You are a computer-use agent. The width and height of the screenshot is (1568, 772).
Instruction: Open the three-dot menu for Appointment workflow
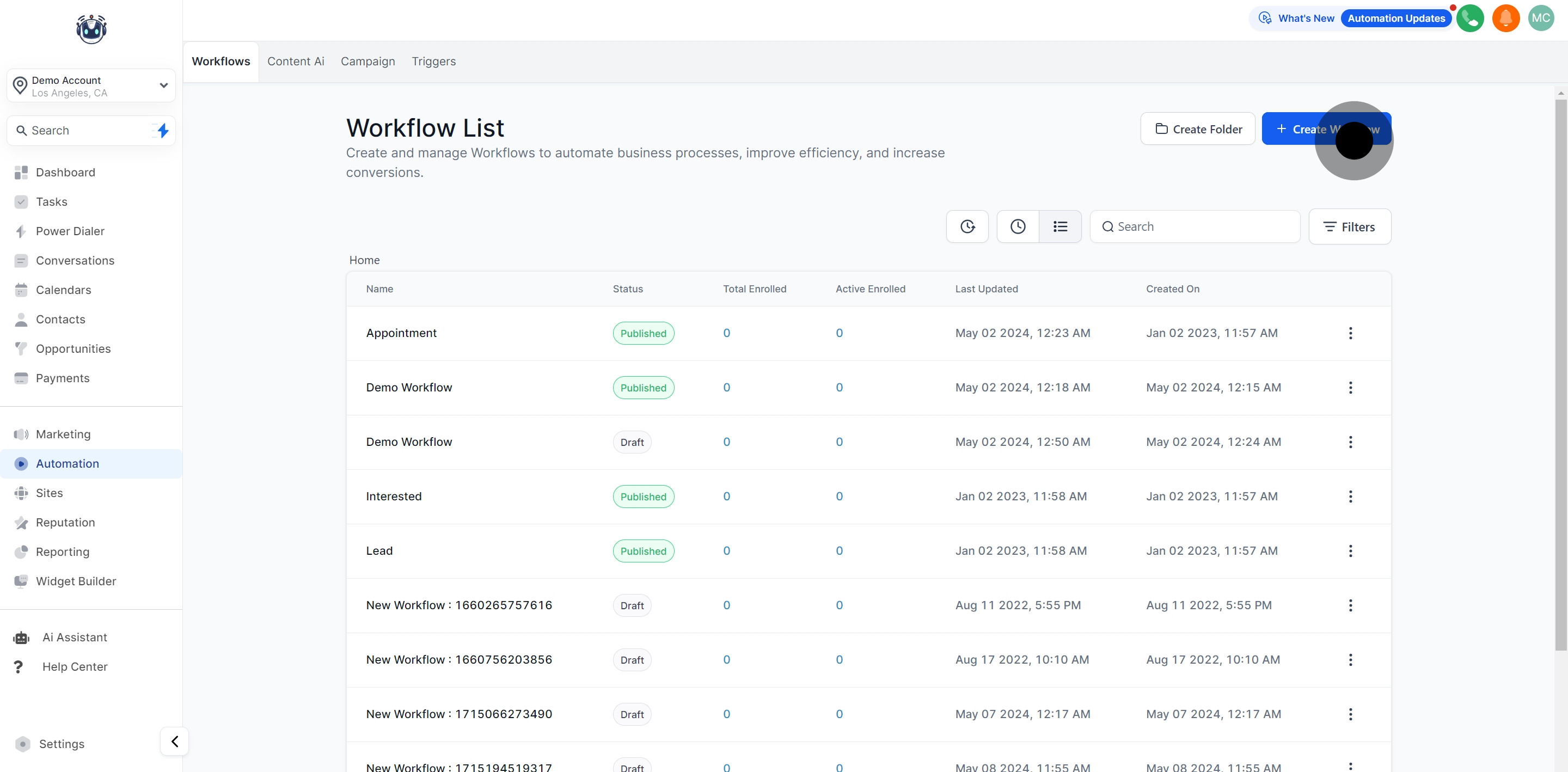click(1350, 333)
